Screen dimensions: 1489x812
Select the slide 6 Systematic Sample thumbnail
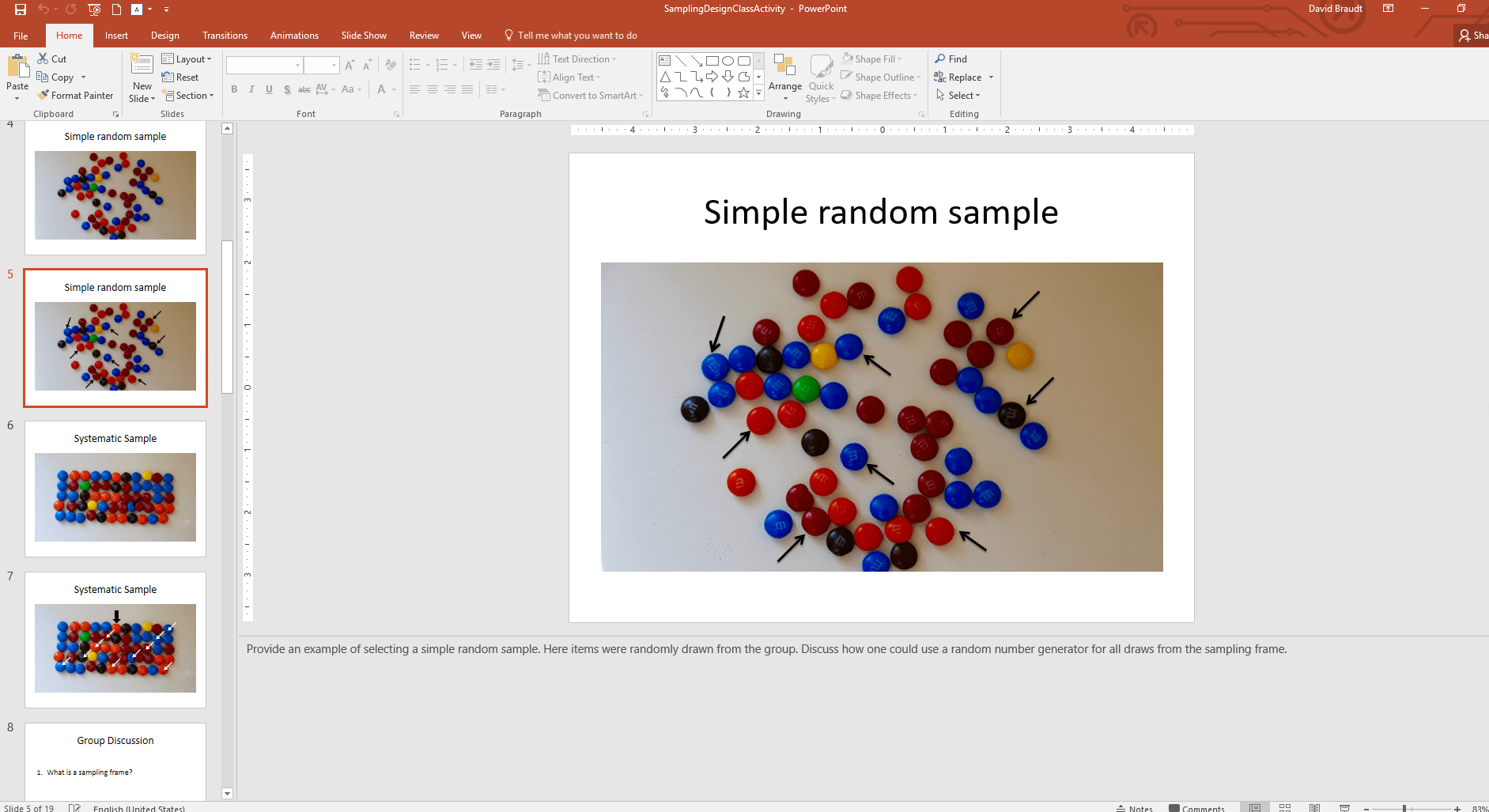(x=115, y=489)
